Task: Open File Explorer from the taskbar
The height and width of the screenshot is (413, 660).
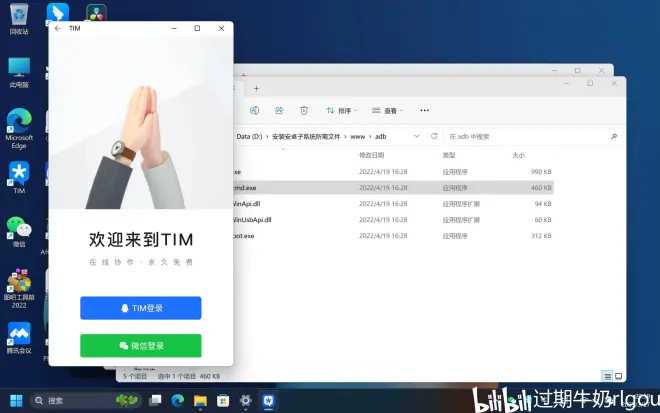Action: 200,400
